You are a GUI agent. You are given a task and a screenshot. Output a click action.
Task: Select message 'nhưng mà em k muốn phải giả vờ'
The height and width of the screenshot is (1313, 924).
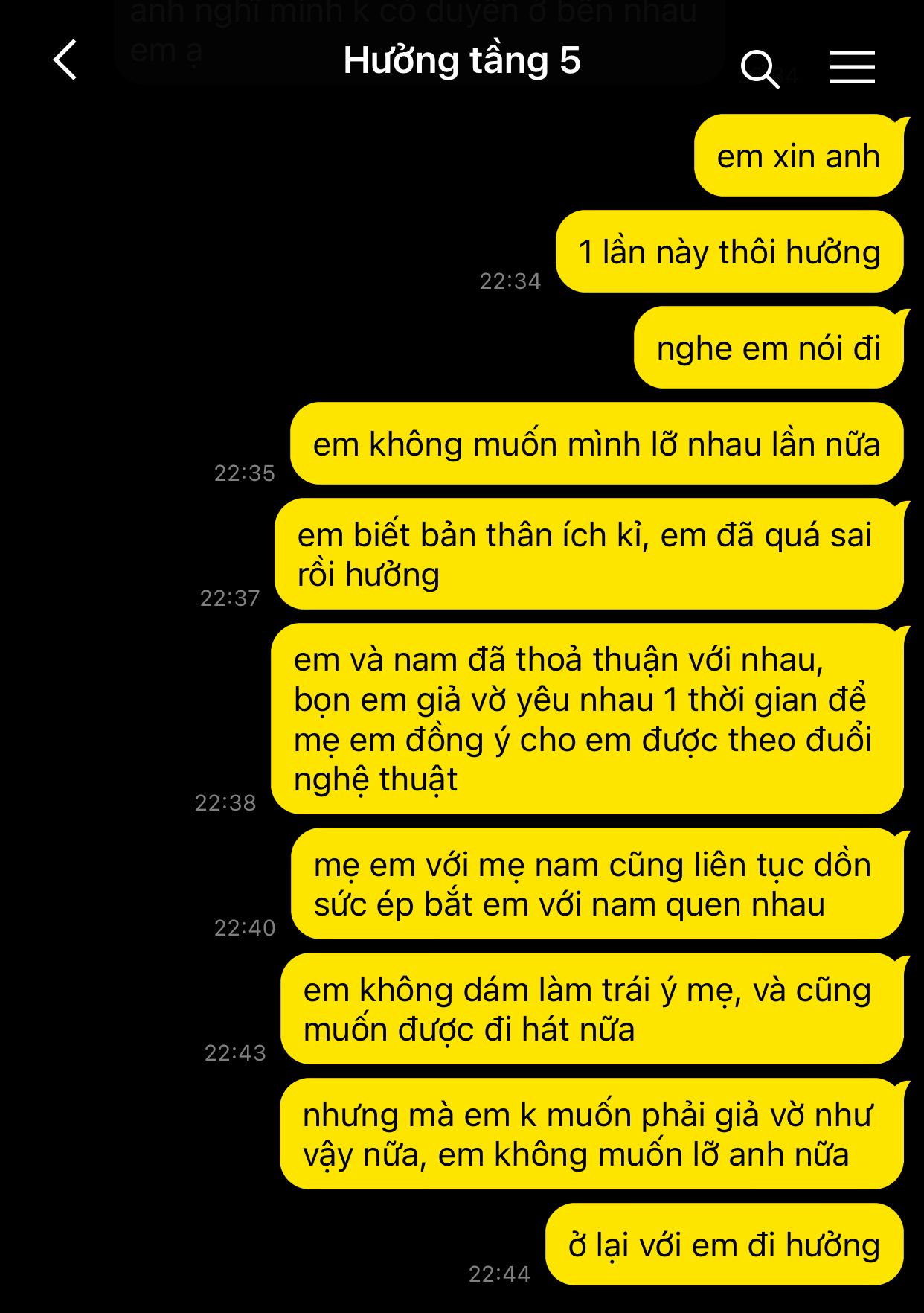point(592,1134)
